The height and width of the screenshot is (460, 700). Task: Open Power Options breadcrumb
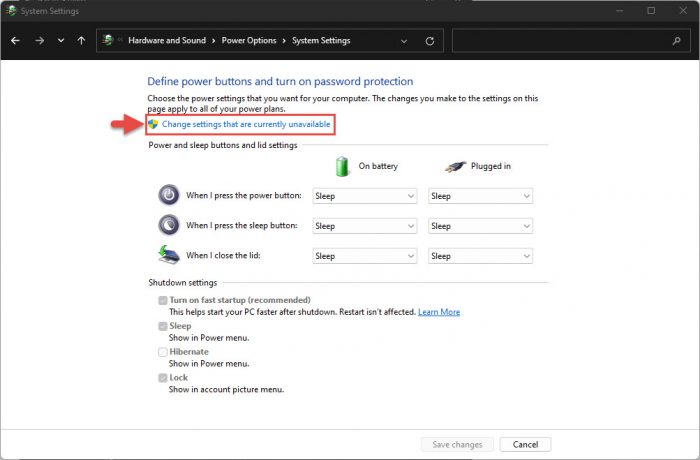(249, 41)
